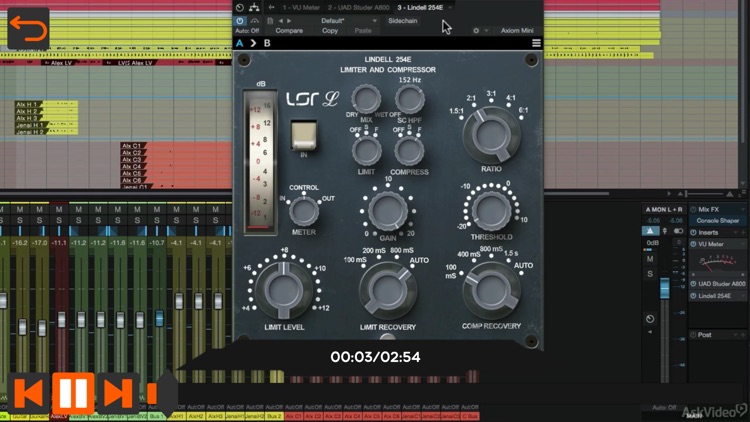Image resolution: width=750 pixels, height=422 pixels.
Task: Select the 3 - Lindell 254E tab
Action: (420, 8)
